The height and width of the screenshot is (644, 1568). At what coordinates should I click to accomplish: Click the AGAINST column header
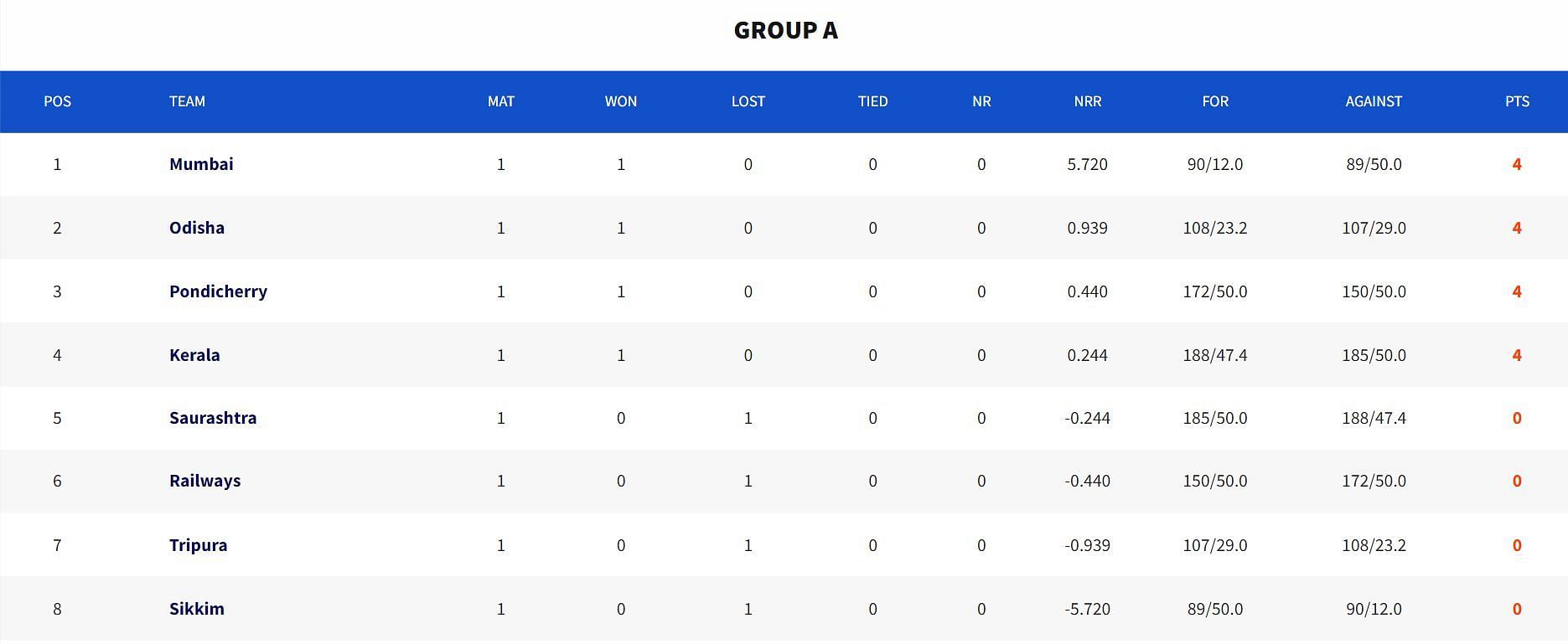click(1374, 101)
